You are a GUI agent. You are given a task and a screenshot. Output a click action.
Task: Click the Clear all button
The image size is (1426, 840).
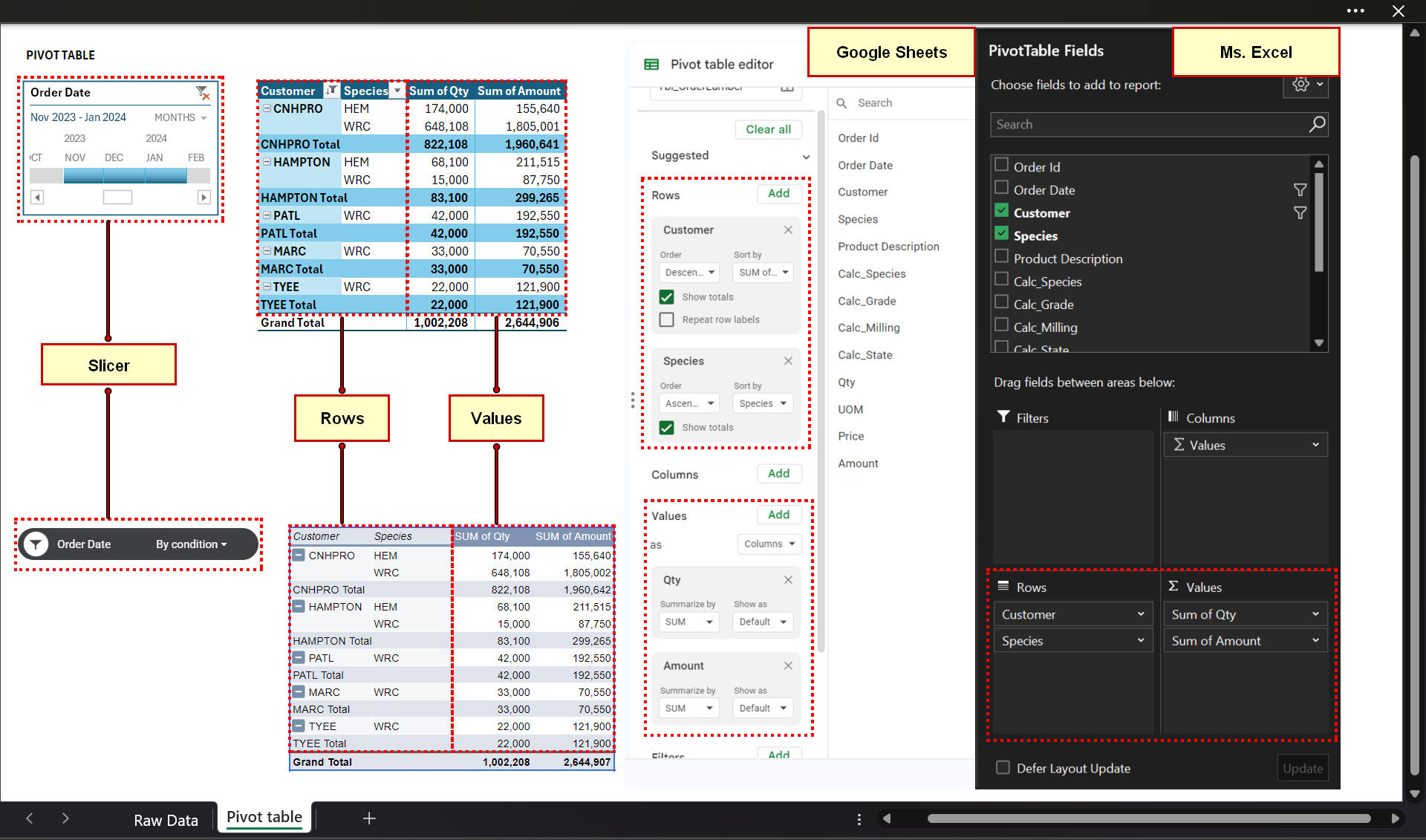pyautogui.click(x=768, y=129)
